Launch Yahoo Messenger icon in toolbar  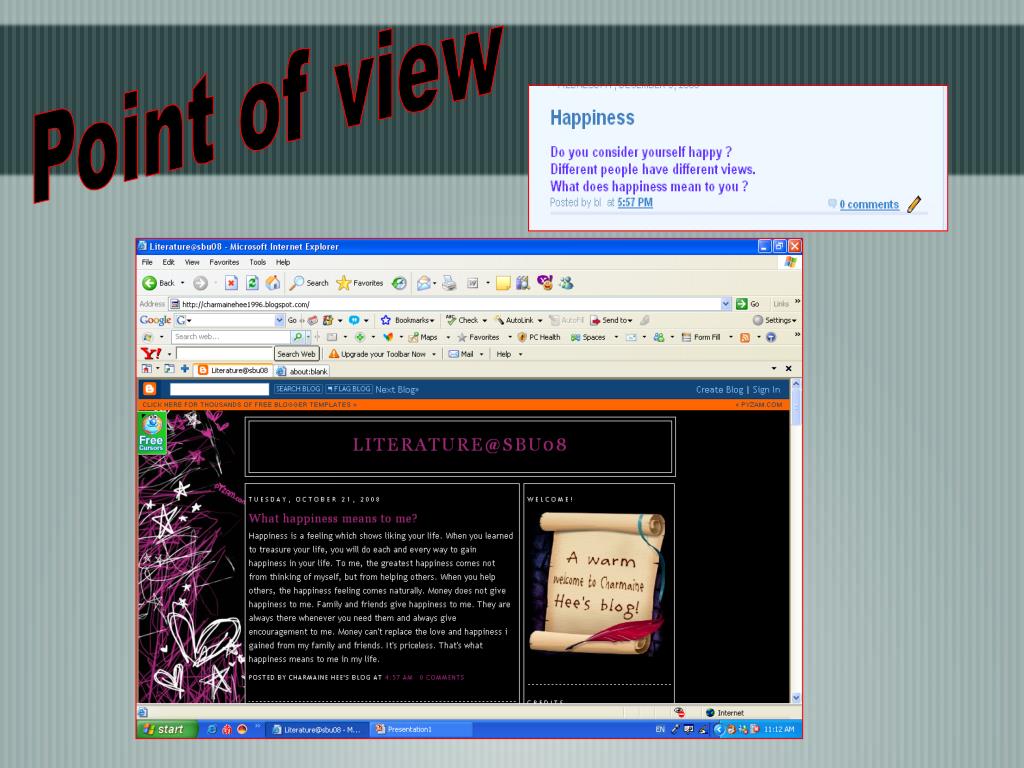(545, 282)
